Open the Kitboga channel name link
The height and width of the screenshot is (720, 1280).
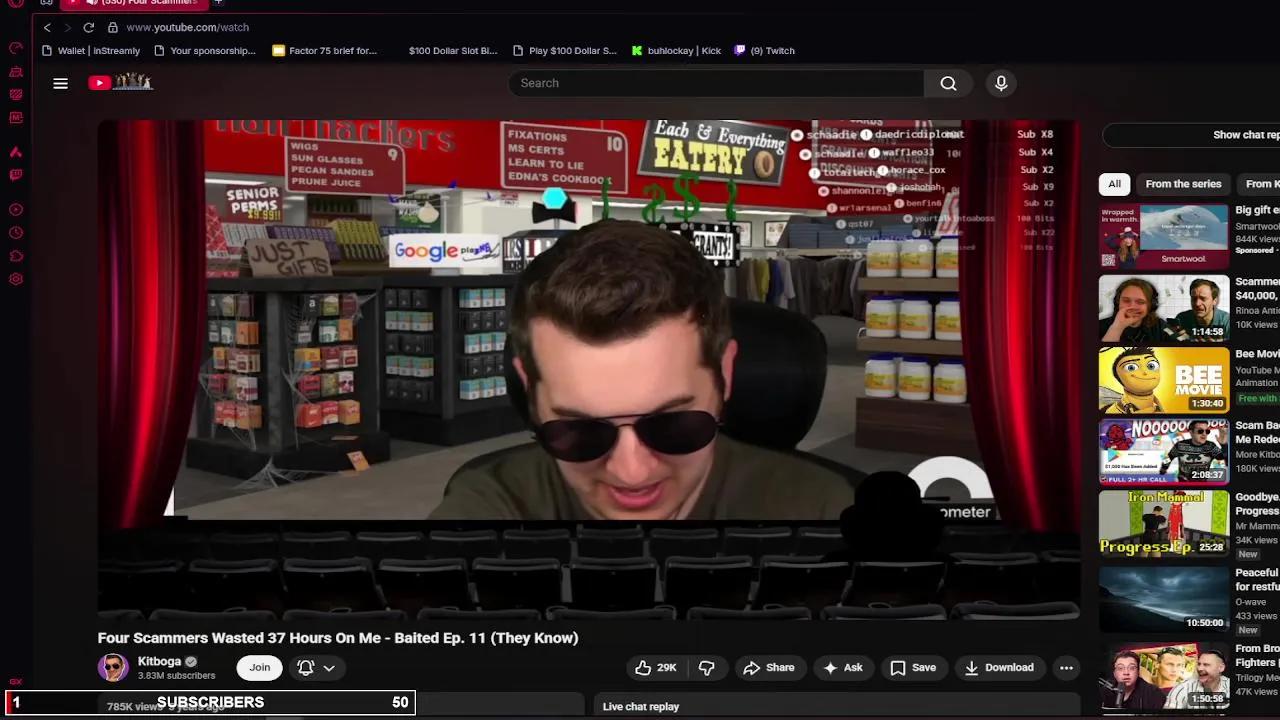tap(159, 661)
